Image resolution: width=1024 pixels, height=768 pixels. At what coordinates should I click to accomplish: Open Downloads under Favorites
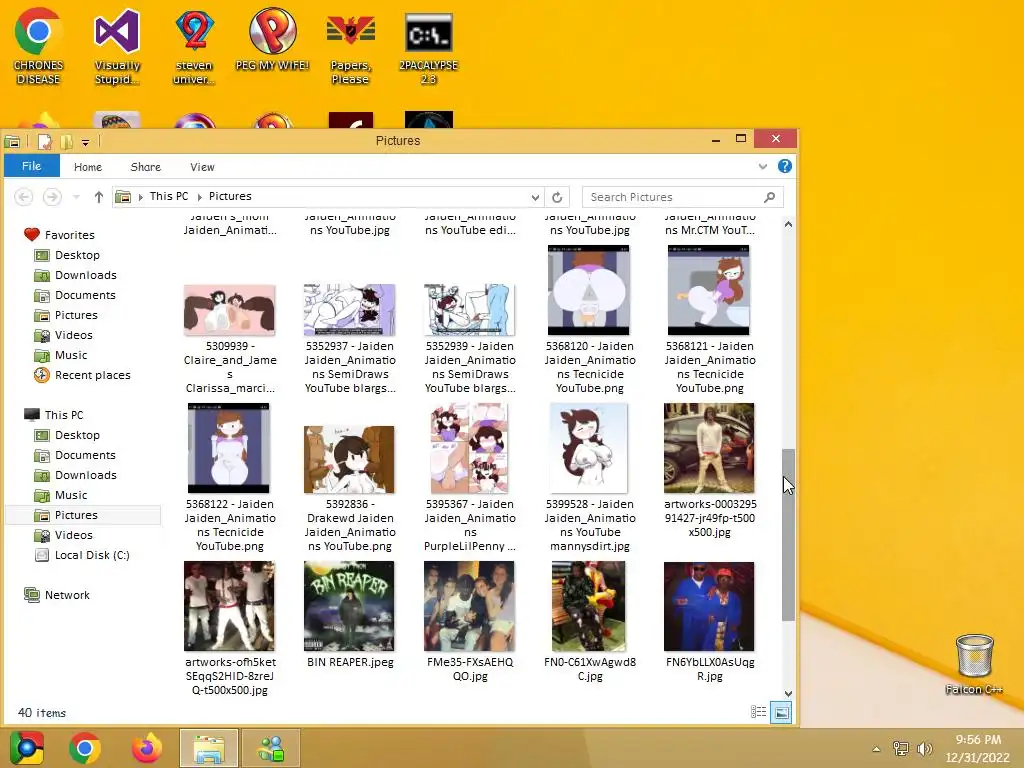86,276
